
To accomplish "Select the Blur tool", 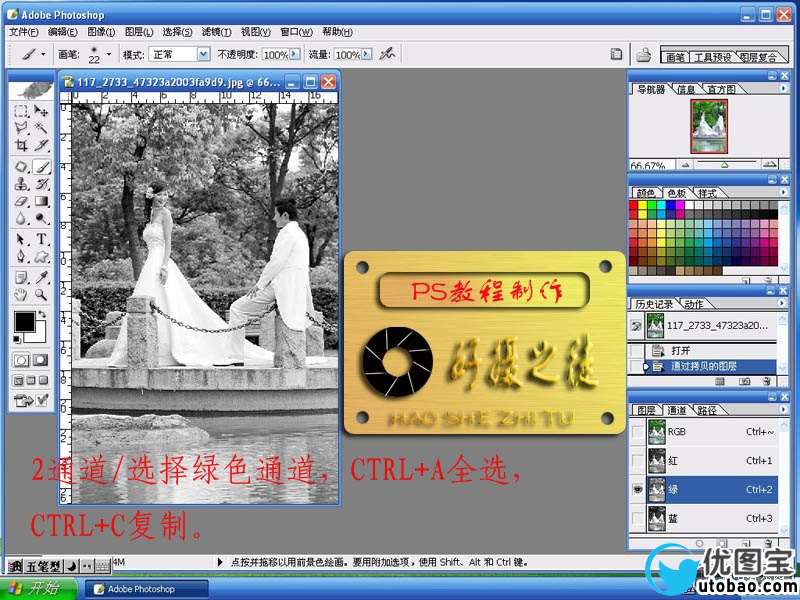I will [x=21, y=218].
